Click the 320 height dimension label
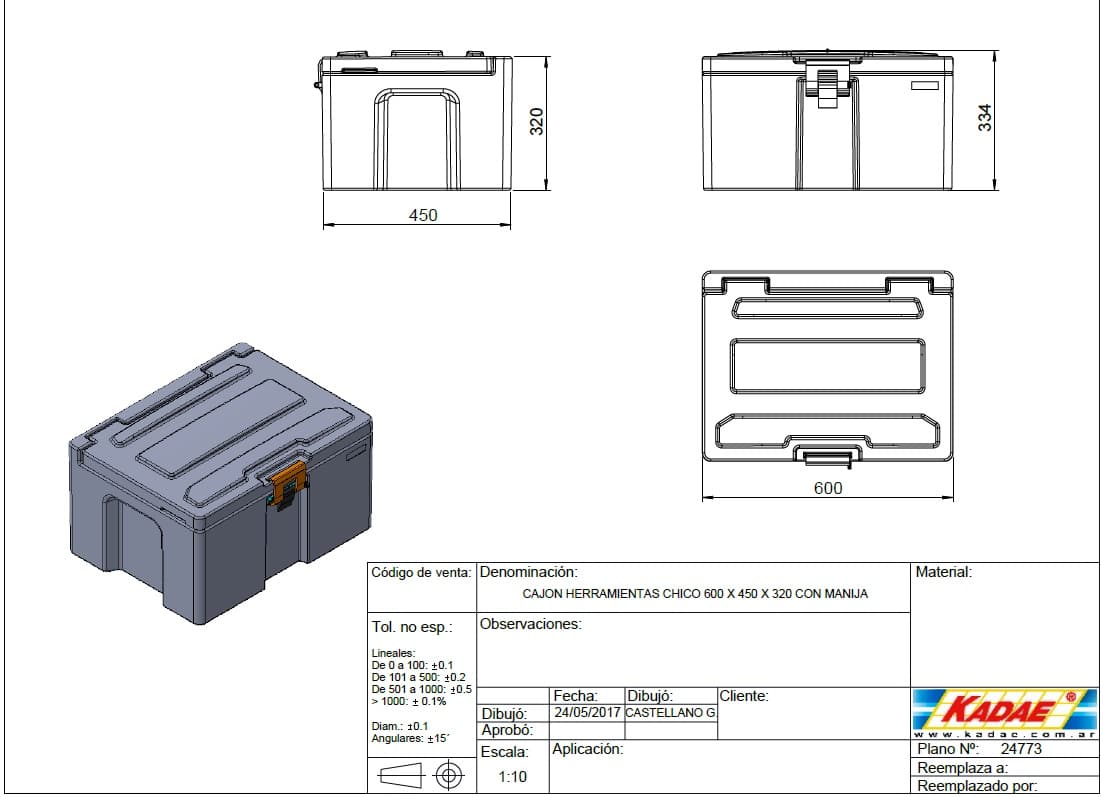This screenshot has width=1103, height=797. click(536, 121)
